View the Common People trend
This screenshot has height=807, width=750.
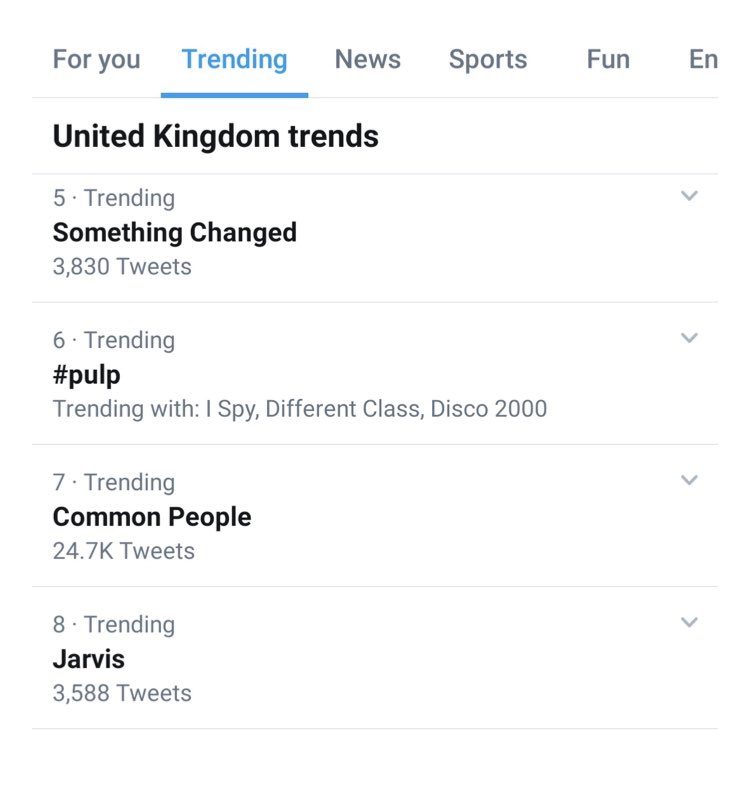click(152, 516)
